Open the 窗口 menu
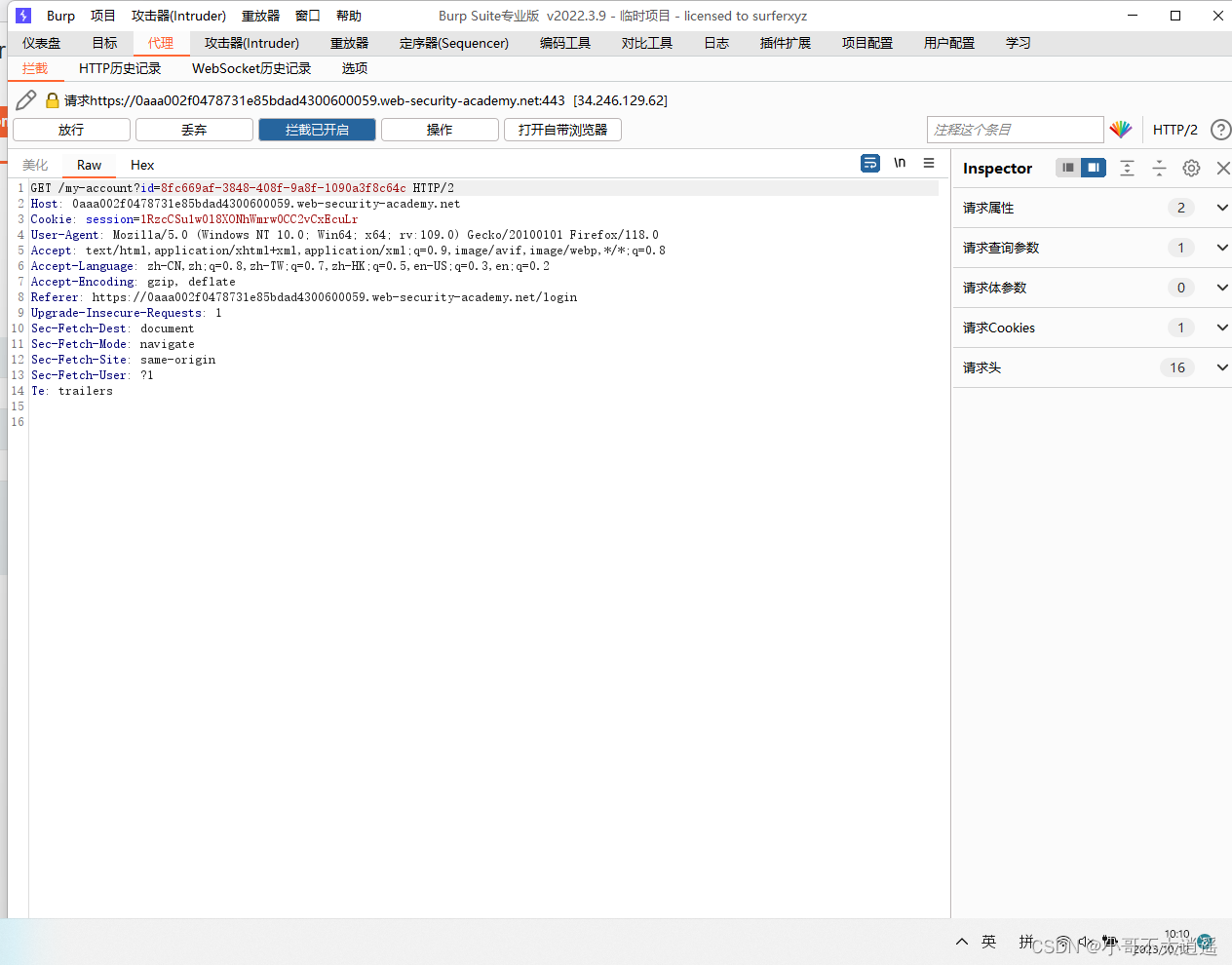The height and width of the screenshot is (965, 1232). 308,16
